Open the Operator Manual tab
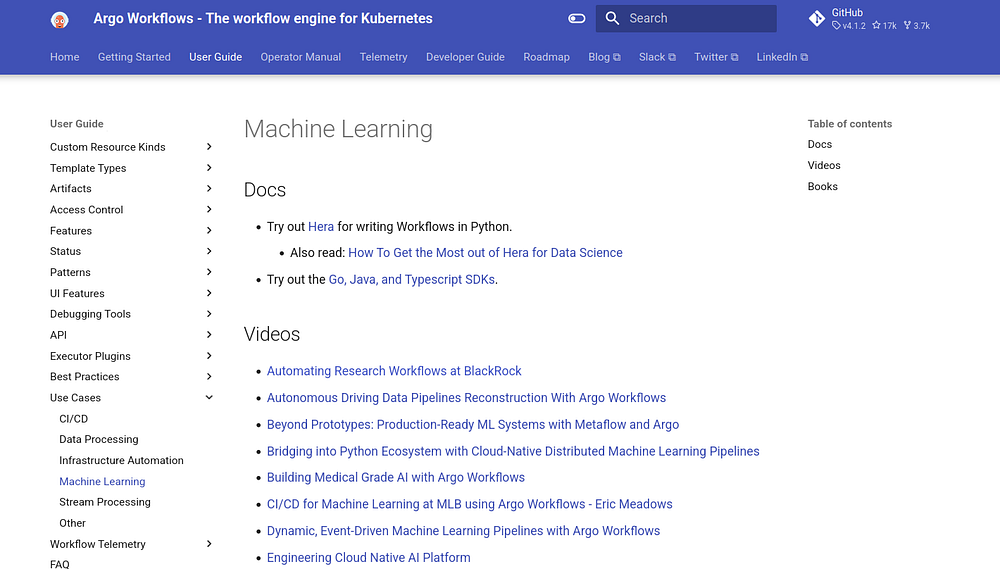Screen dimensions: 1000x569 pos(300,57)
